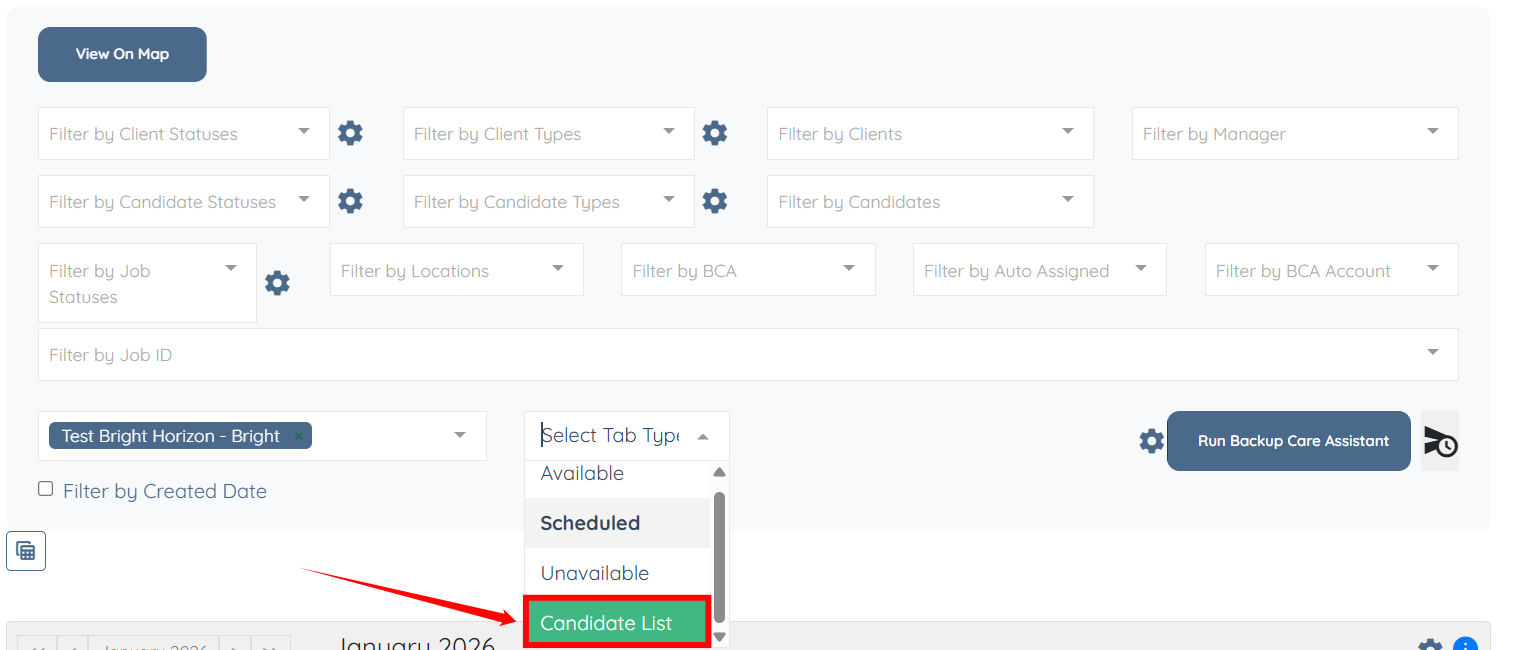Open Job Statuses filter settings gear
This screenshot has height=650, width=1517.
click(x=277, y=283)
